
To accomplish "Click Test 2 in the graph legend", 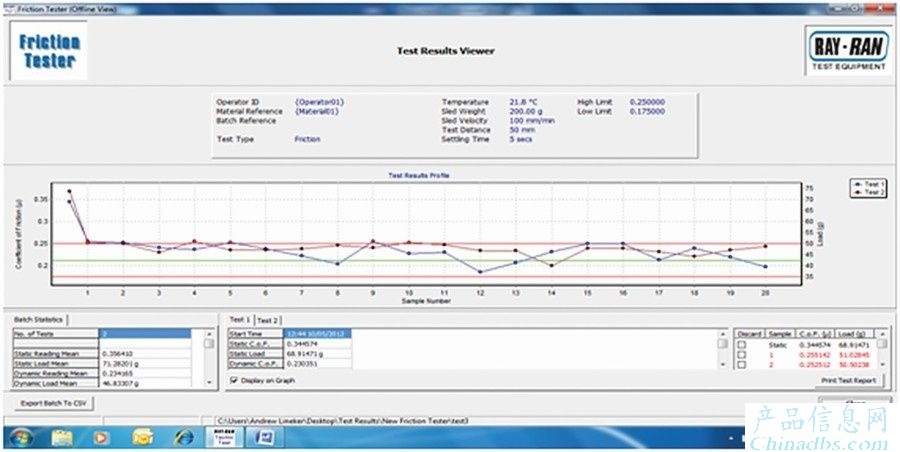I will click(870, 193).
